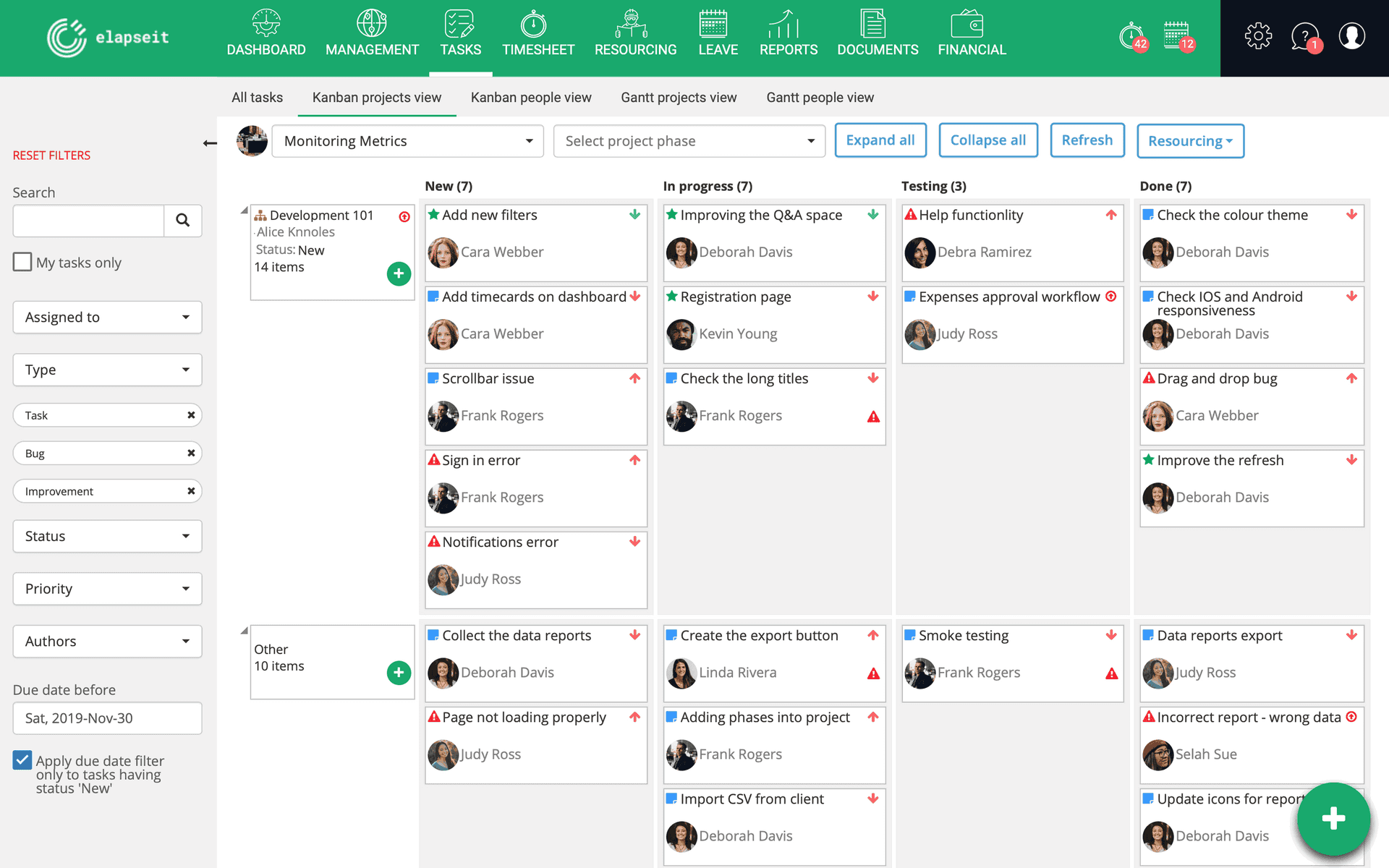The width and height of the screenshot is (1389, 868).
Task: Open the 'Assigned to' filter dropdown
Action: coord(107,316)
